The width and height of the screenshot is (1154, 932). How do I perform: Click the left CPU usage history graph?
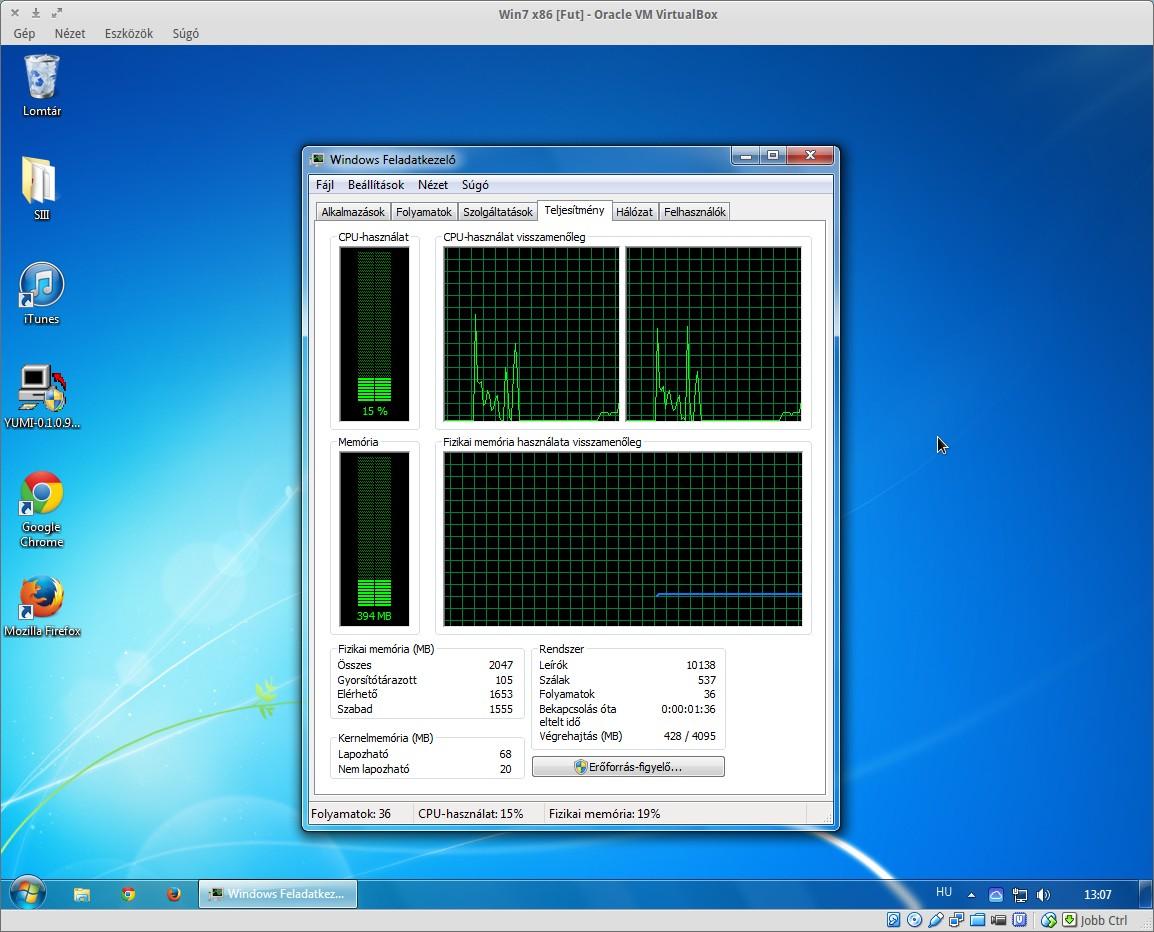pyautogui.click(x=531, y=333)
